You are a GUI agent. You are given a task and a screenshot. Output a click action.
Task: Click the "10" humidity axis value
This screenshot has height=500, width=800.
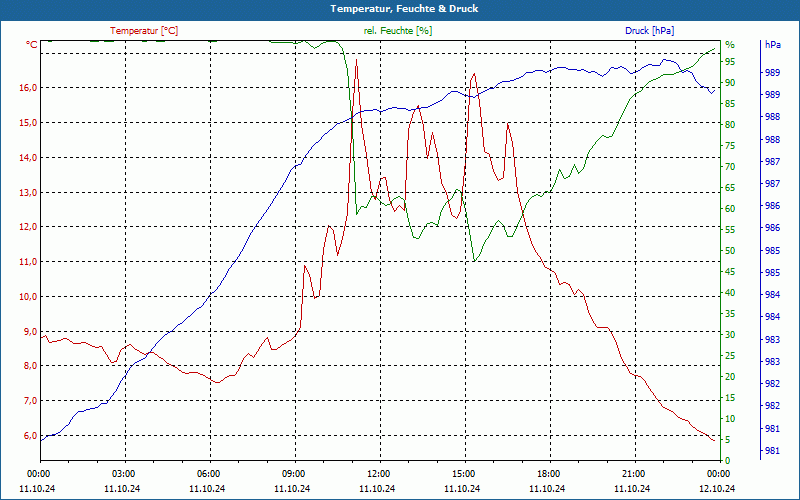(x=730, y=419)
